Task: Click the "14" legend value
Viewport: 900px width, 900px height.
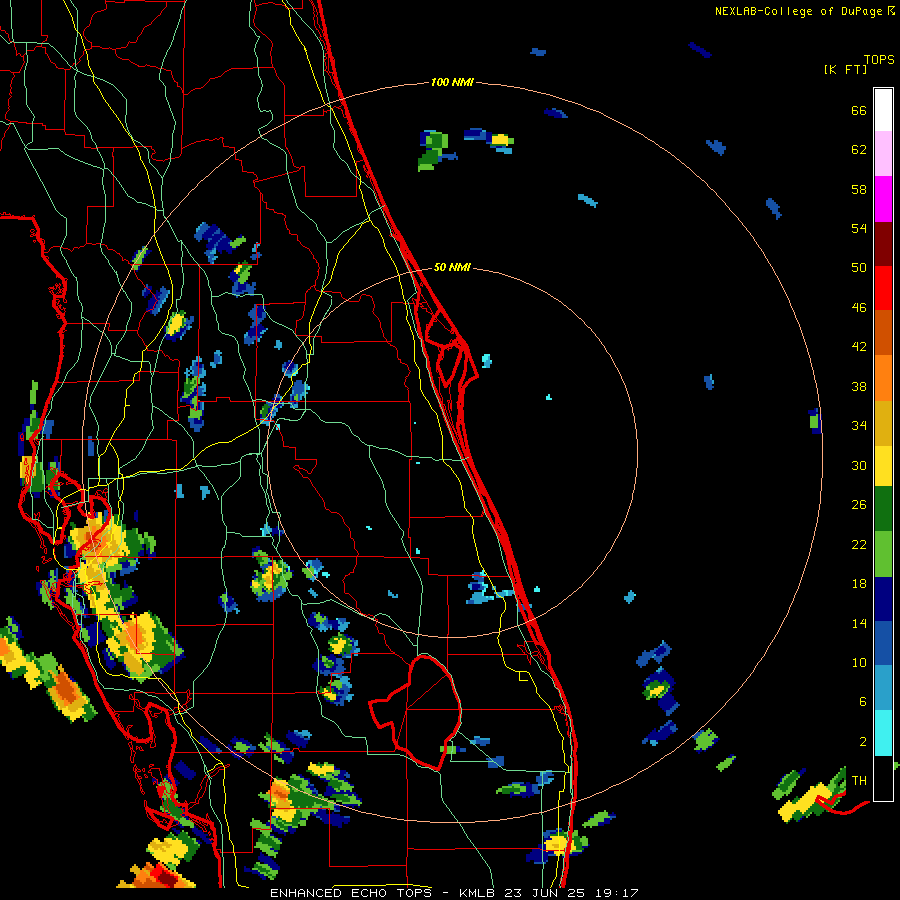Action: (859, 623)
